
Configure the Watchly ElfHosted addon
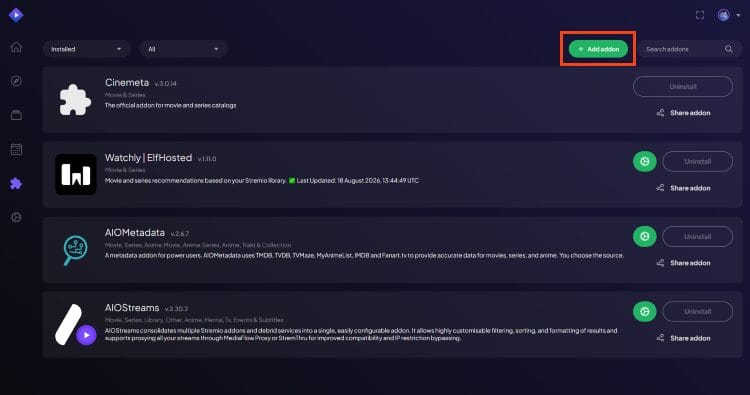pyautogui.click(x=645, y=161)
